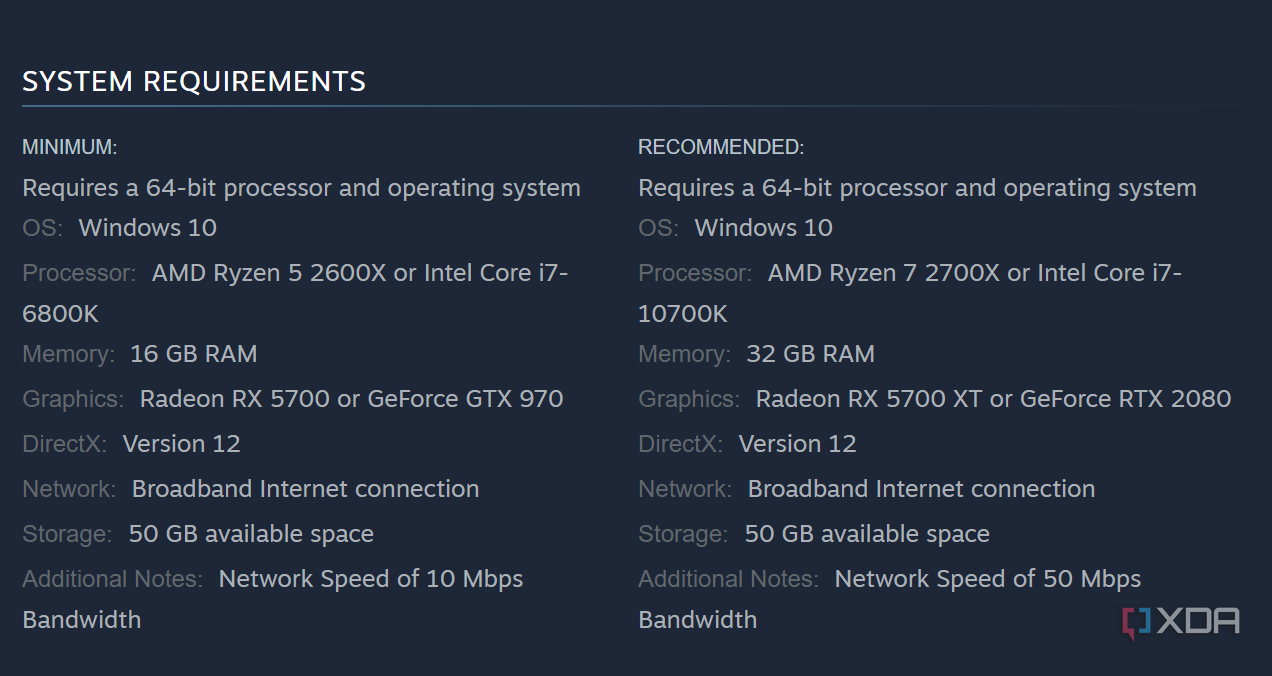The image size is (1272, 676).
Task: Click the System Requirements heading
Action: [x=194, y=81]
